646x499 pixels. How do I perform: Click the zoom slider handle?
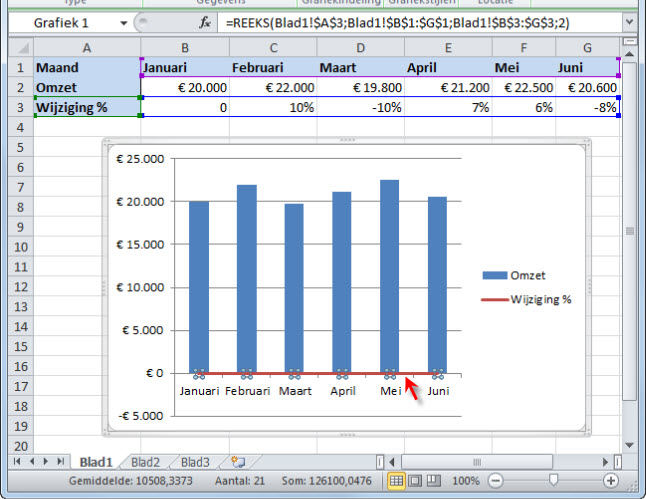(554, 480)
